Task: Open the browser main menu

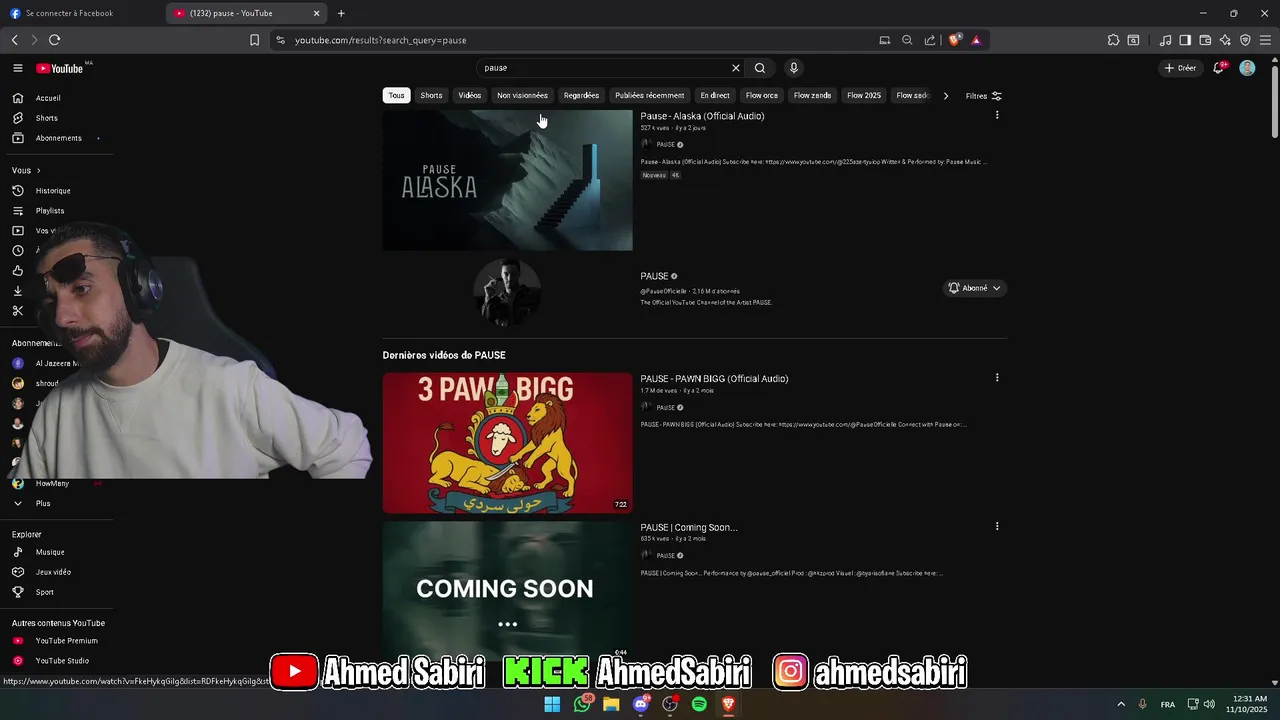Action: [x=1266, y=40]
